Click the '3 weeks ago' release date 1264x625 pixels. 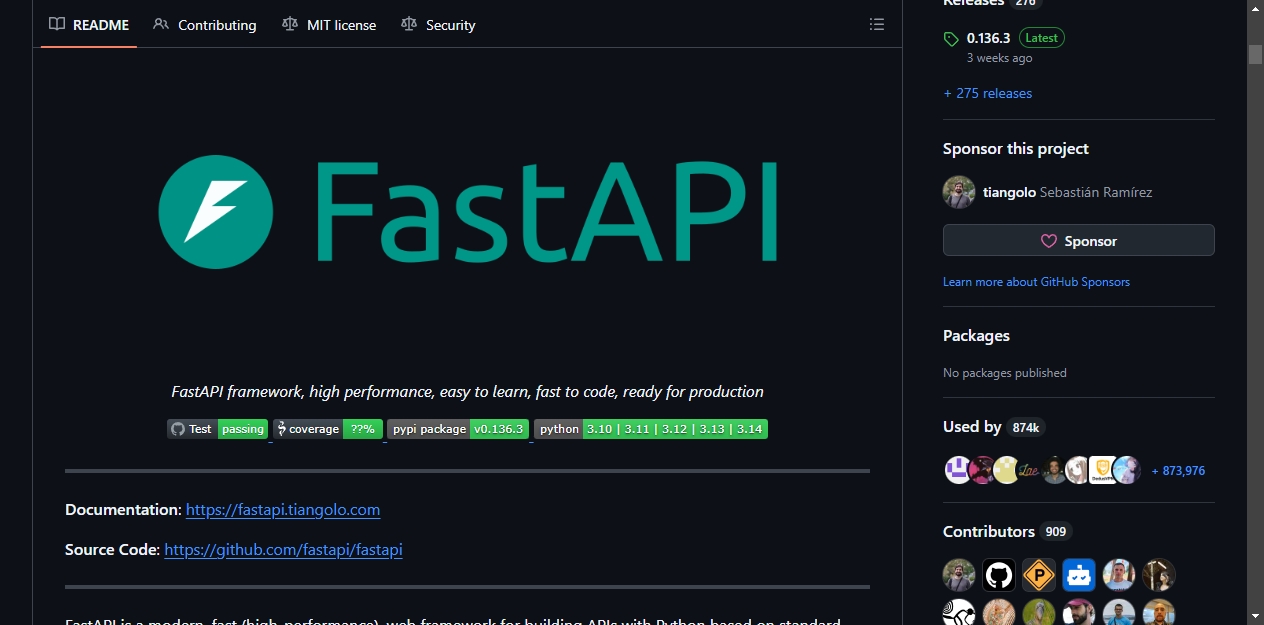point(999,58)
